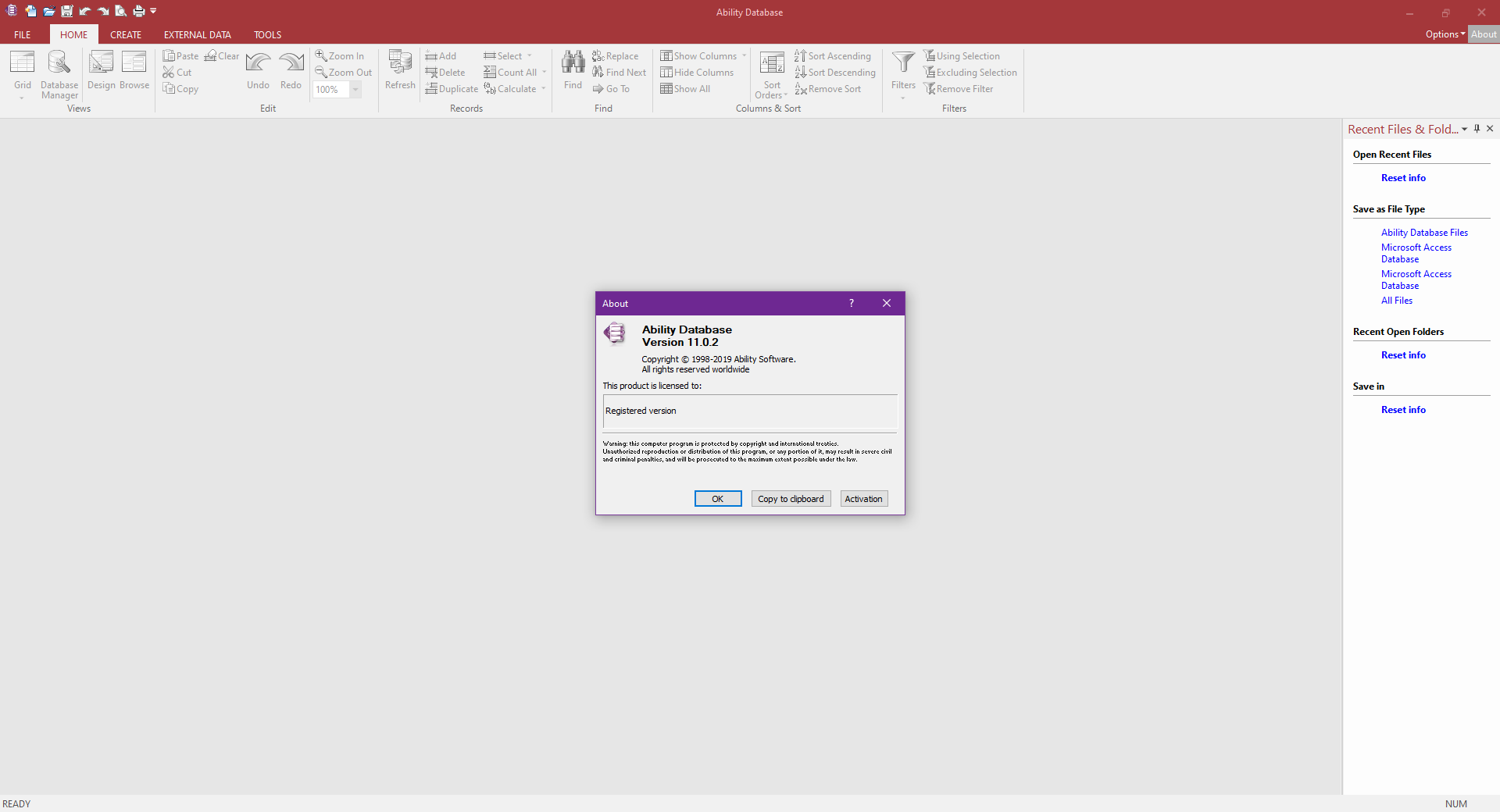Image resolution: width=1500 pixels, height=812 pixels.
Task: Click the Save floppy icon in quick access toolbar
Action: coord(66,11)
